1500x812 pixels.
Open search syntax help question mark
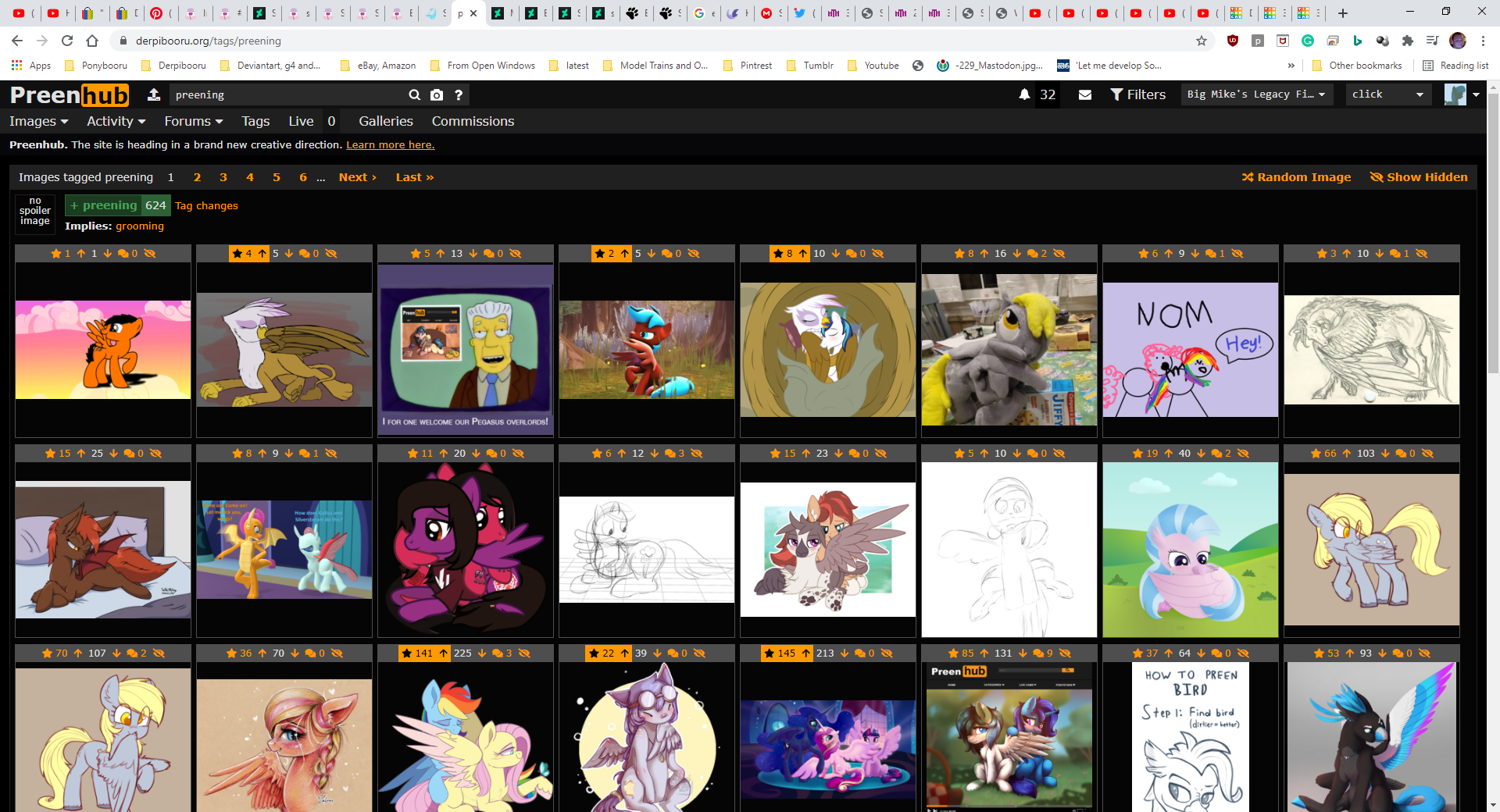tap(459, 94)
